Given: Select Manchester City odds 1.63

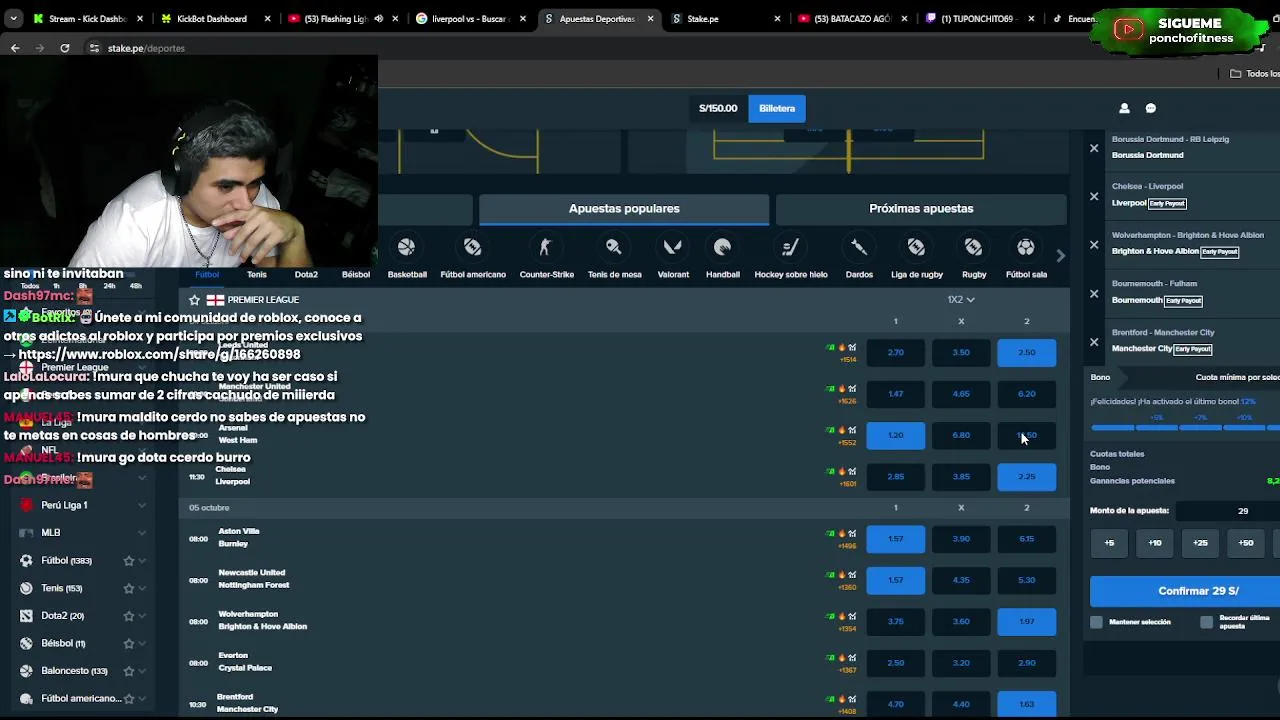Looking at the screenshot, I should [x=1026, y=704].
